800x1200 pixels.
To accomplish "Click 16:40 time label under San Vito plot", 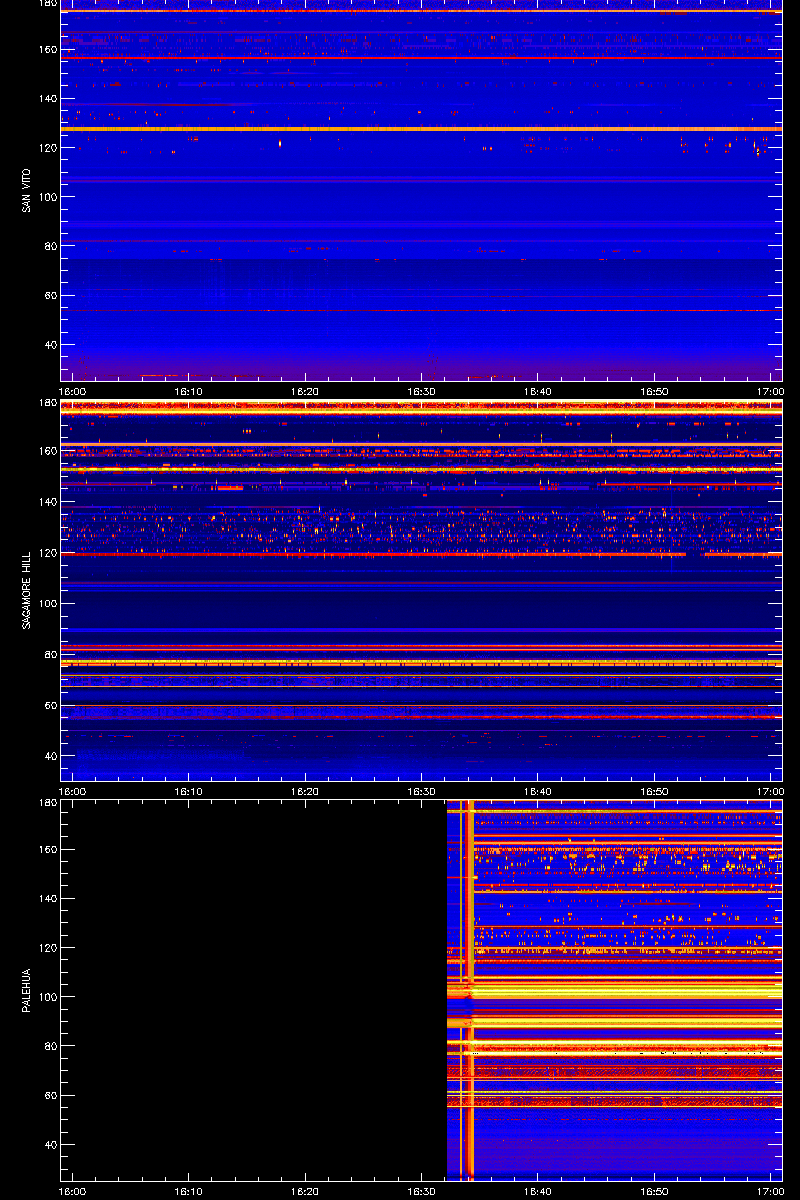I will (538, 392).
